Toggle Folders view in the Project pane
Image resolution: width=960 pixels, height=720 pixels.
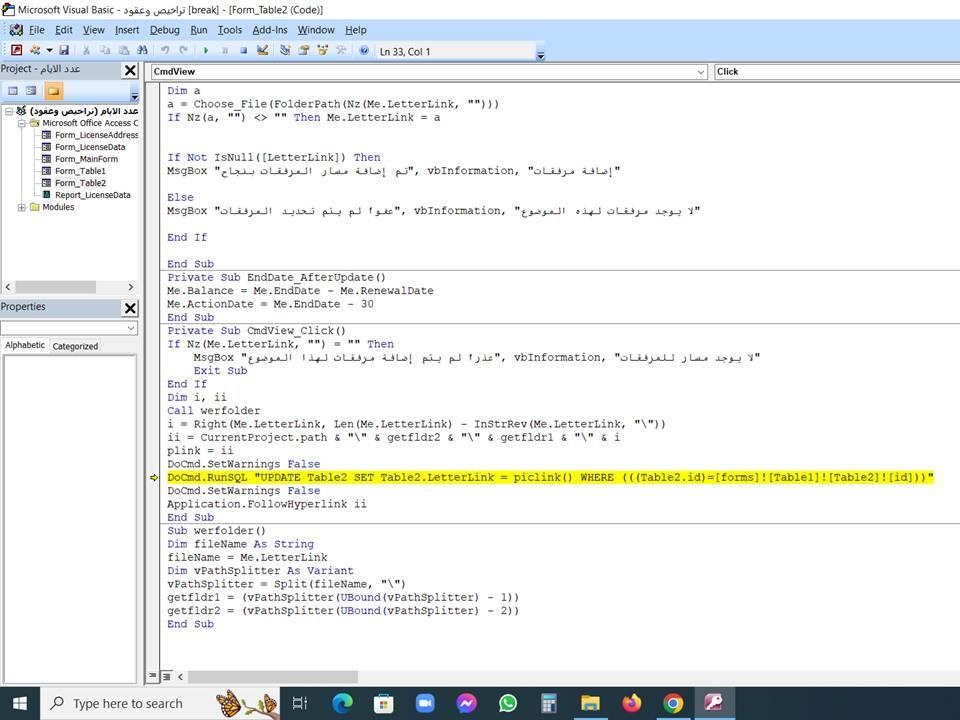[54, 91]
